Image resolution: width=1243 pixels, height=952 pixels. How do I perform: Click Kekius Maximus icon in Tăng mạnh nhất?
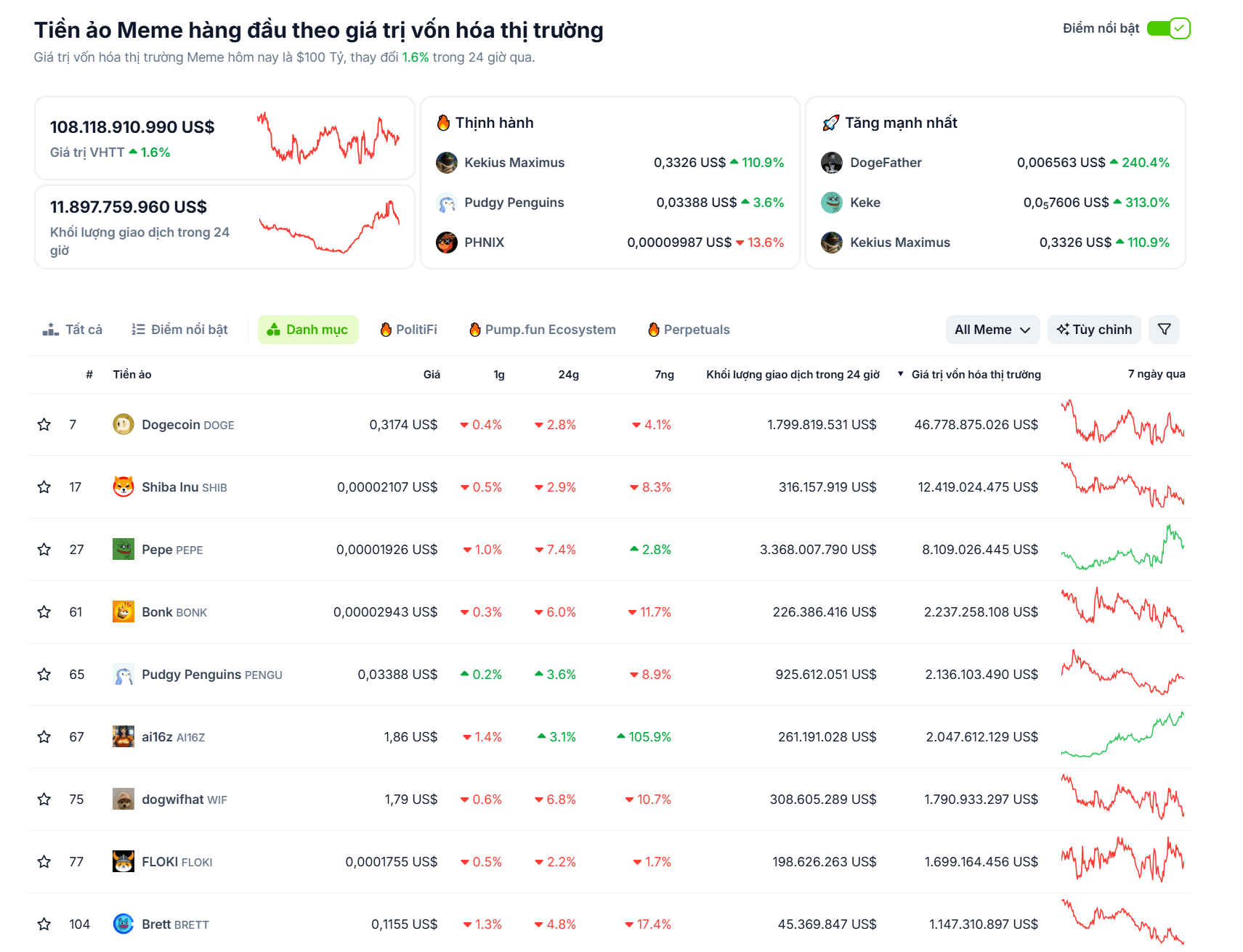[x=832, y=243]
